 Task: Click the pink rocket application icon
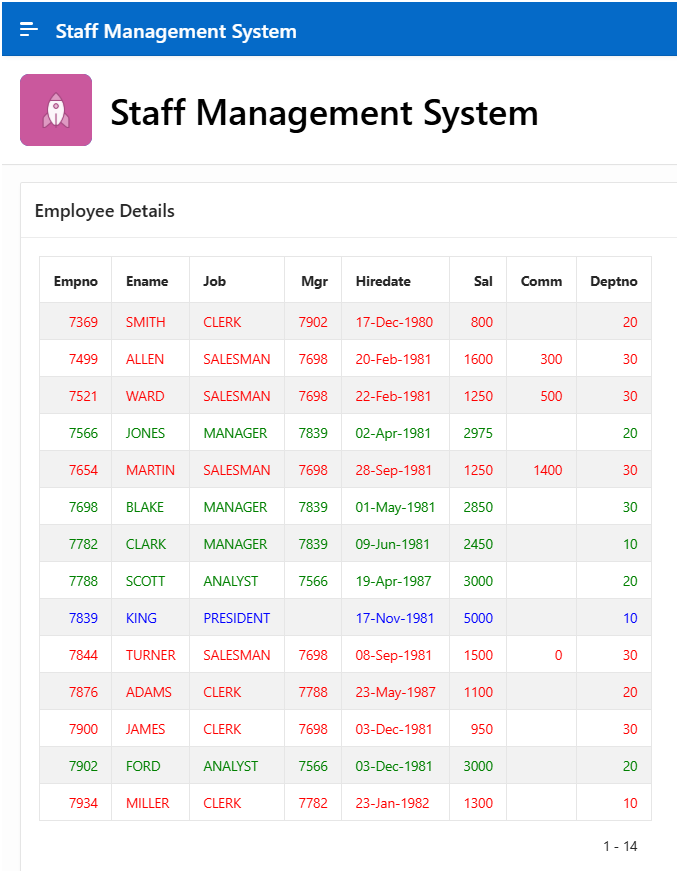(x=56, y=110)
